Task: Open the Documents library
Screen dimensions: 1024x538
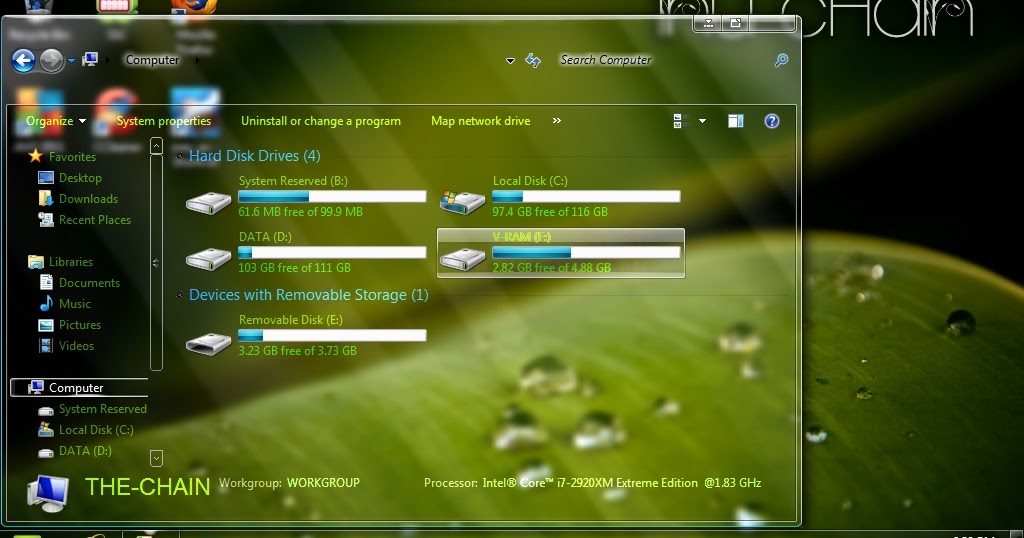Action: point(89,283)
